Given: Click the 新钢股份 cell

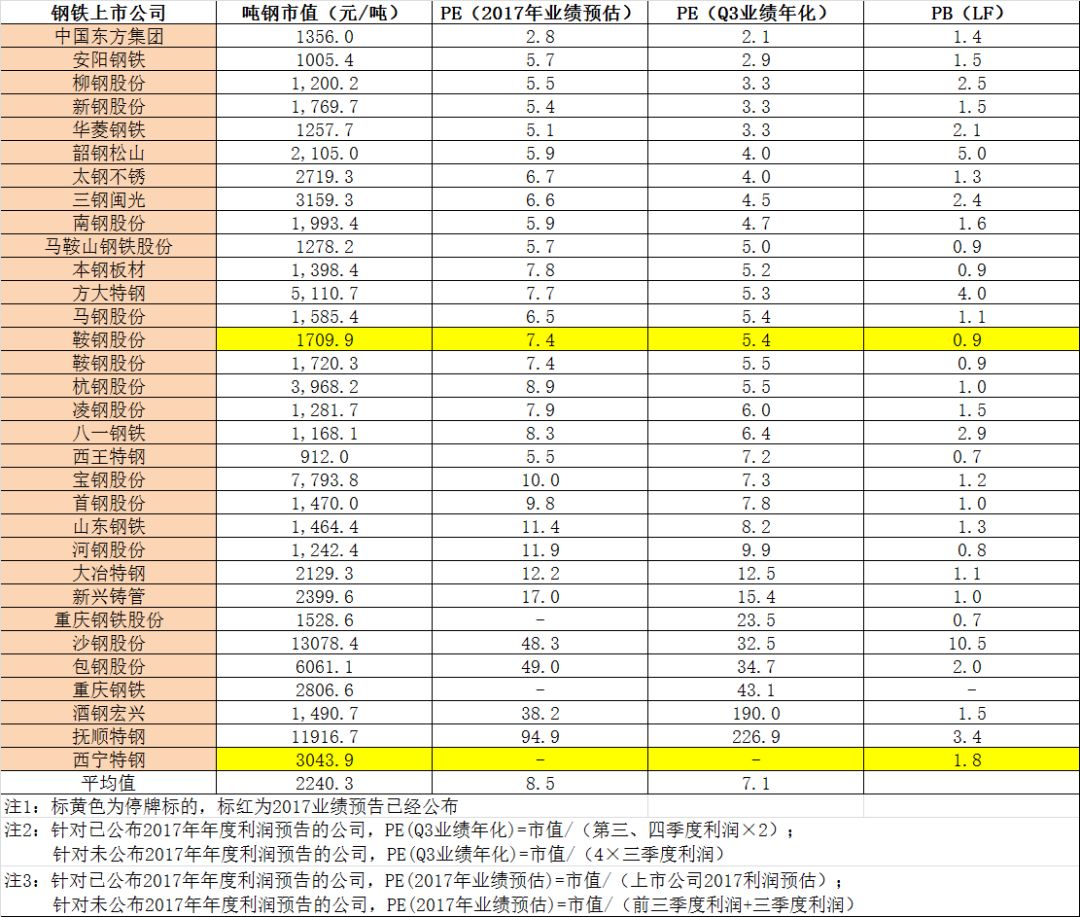Looking at the screenshot, I should coord(108,107).
